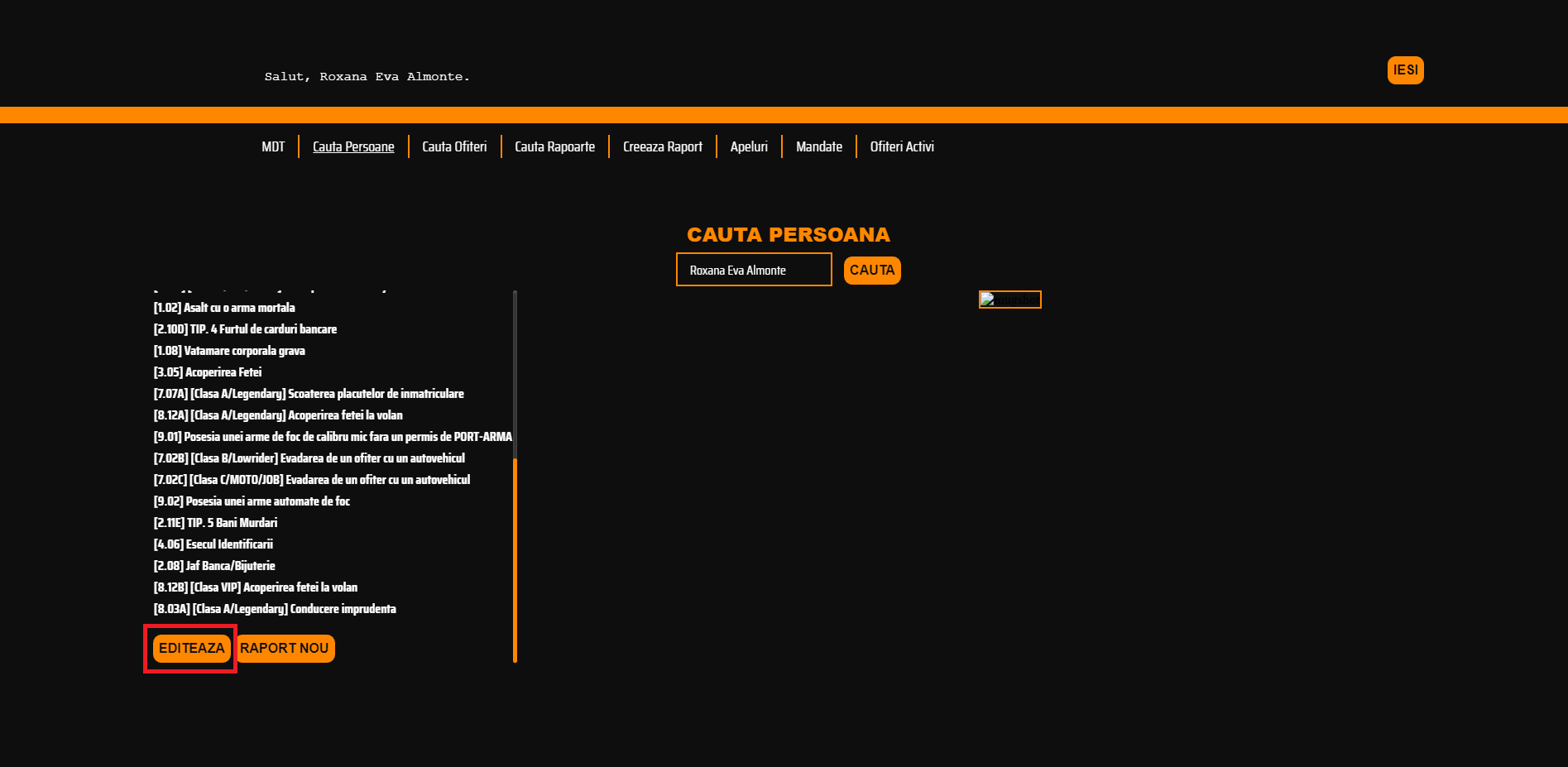The height and width of the screenshot is (767, 1568).
Task: Open Cauta Ofiteri in navigation
Action: pos(454,147)
